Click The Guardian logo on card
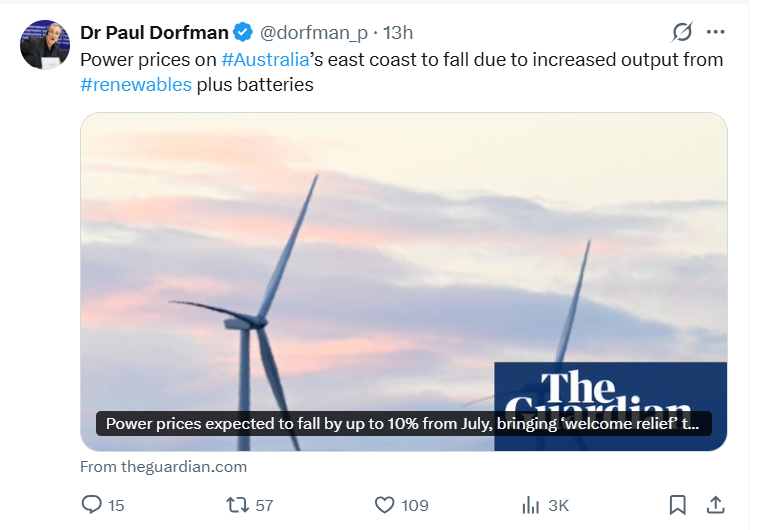761x530 pixels. point(610,392)
